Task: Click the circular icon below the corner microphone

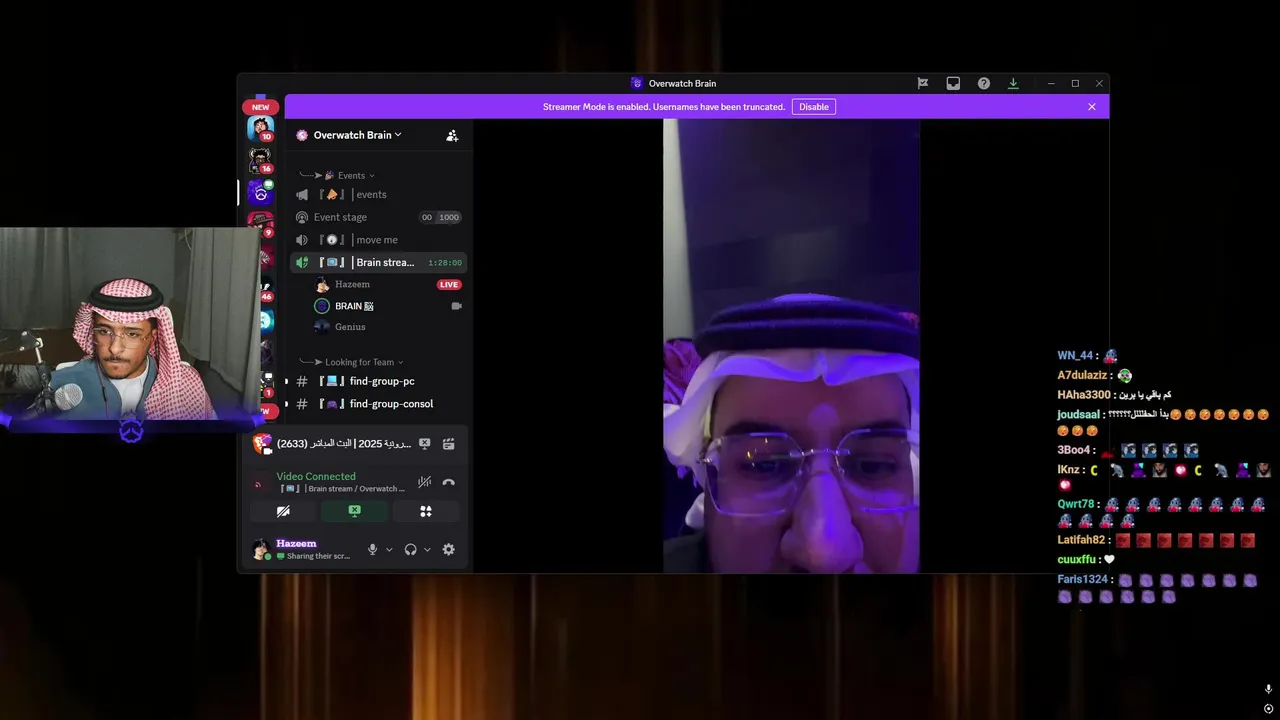Action: coord(1268,709)
